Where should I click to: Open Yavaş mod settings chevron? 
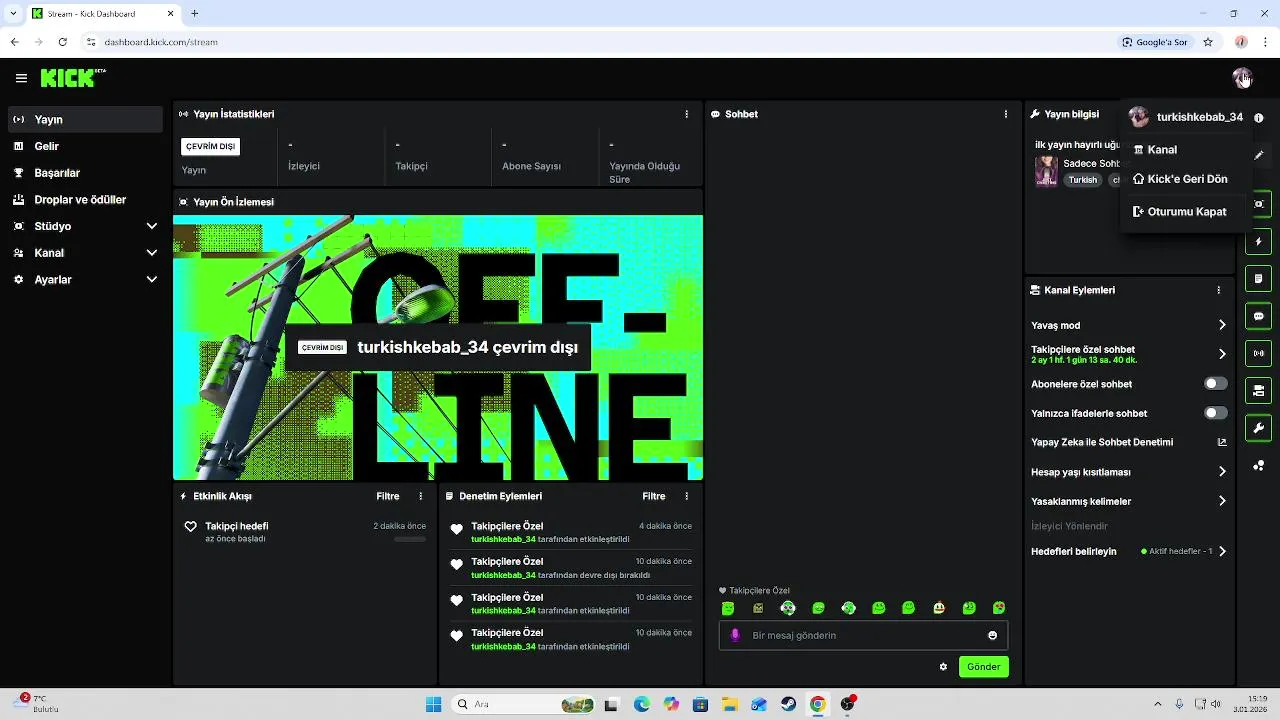click(1222, 325)
